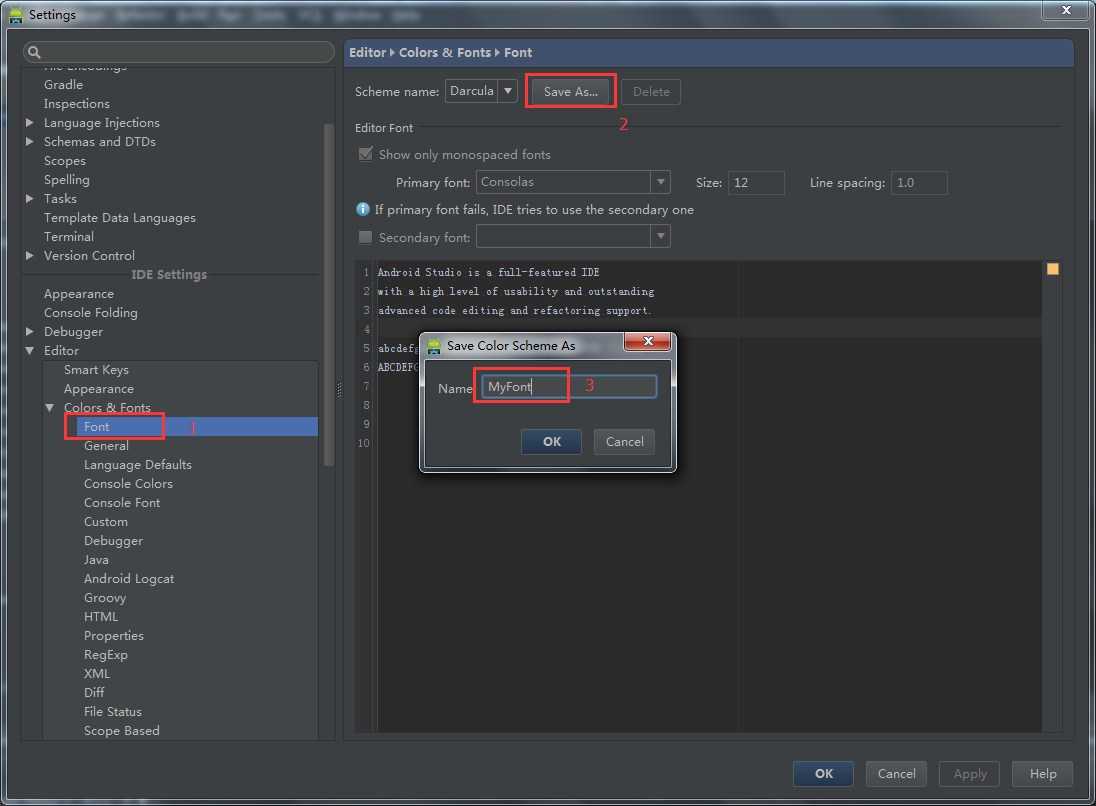This screenshot has height=806, width=1096.
Task: Open the Primary font Consolas dropdown
Action: 660,182
